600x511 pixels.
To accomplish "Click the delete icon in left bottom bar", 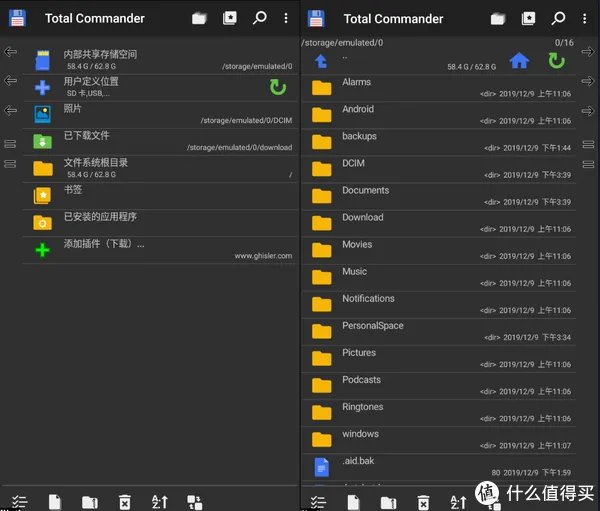I will coord(124,501).
